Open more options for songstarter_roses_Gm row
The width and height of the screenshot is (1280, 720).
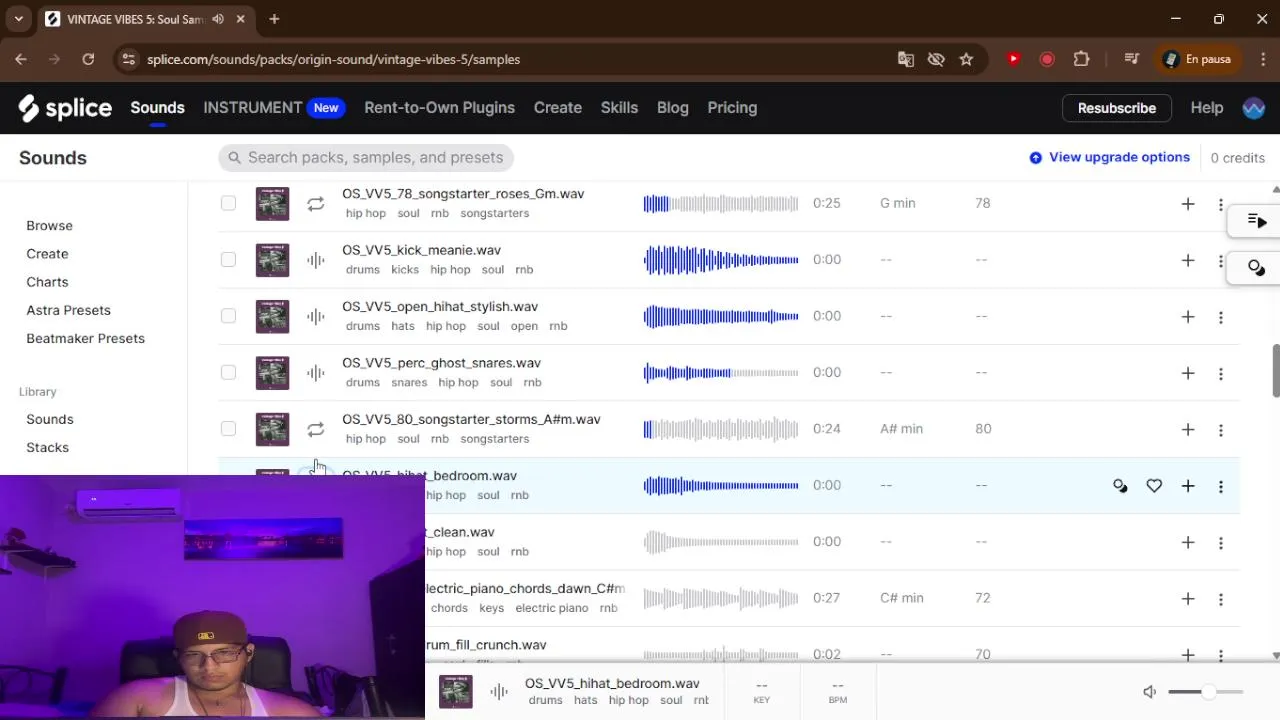1221,204
